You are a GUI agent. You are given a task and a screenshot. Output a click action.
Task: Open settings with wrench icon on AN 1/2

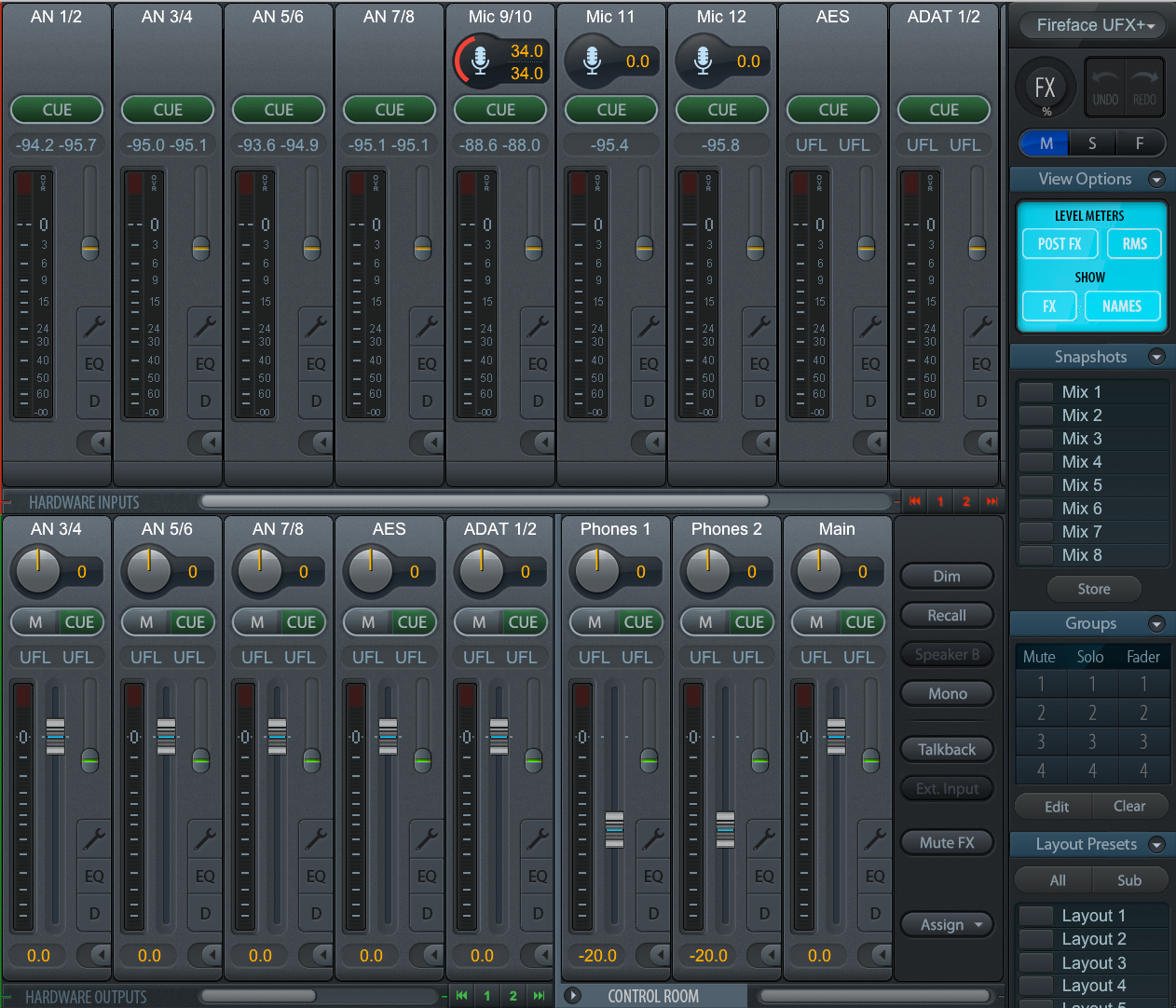pos(93,327)
